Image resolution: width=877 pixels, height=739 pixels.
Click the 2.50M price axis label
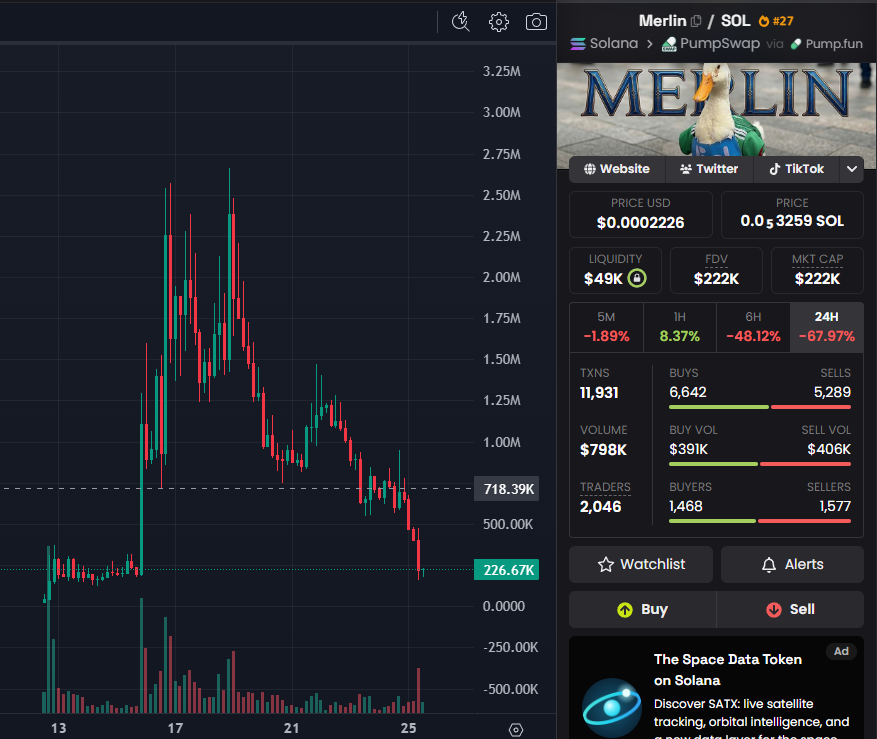tap(502, 195)
